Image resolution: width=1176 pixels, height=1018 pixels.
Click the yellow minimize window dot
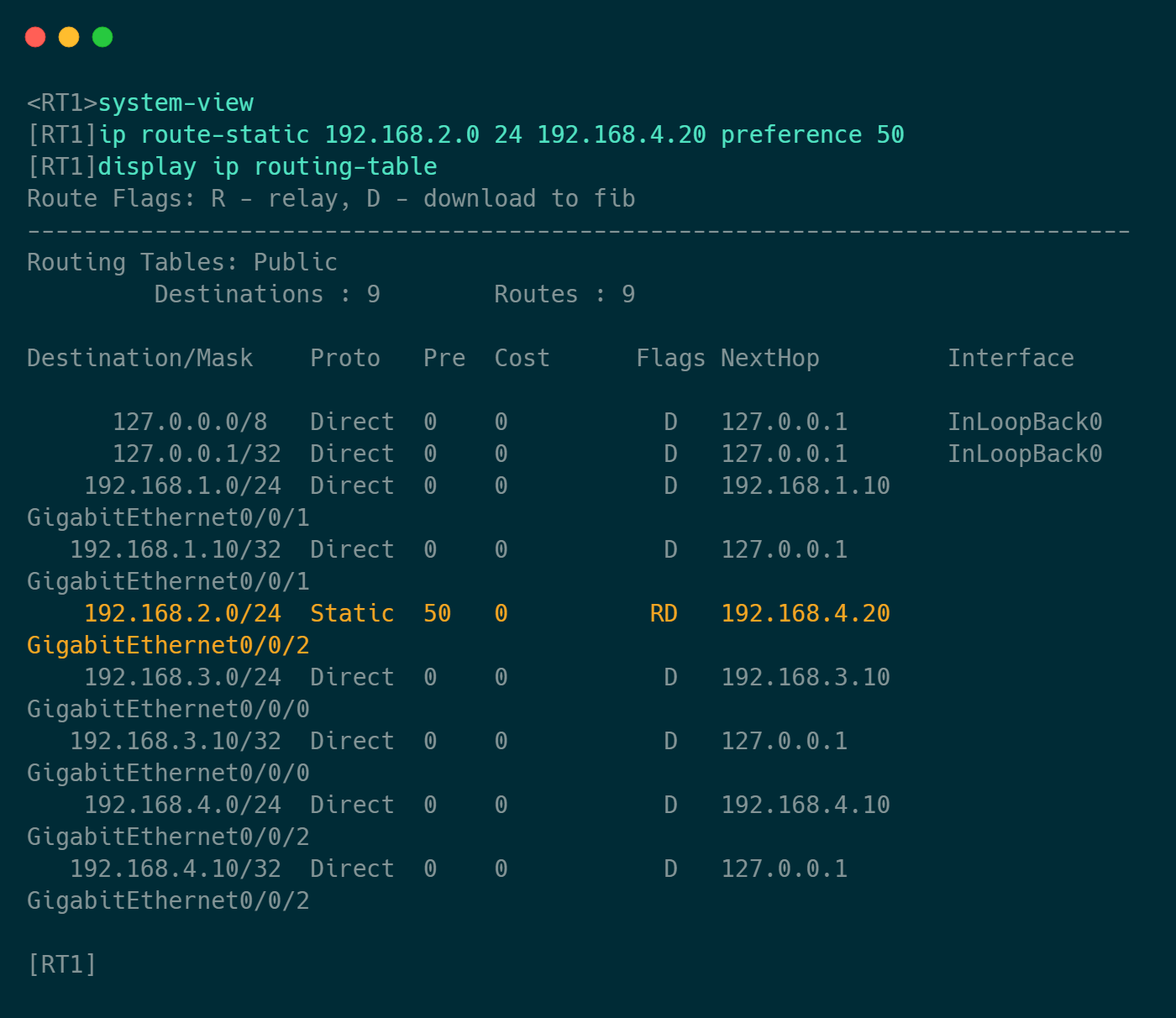[x=69, y=37]
